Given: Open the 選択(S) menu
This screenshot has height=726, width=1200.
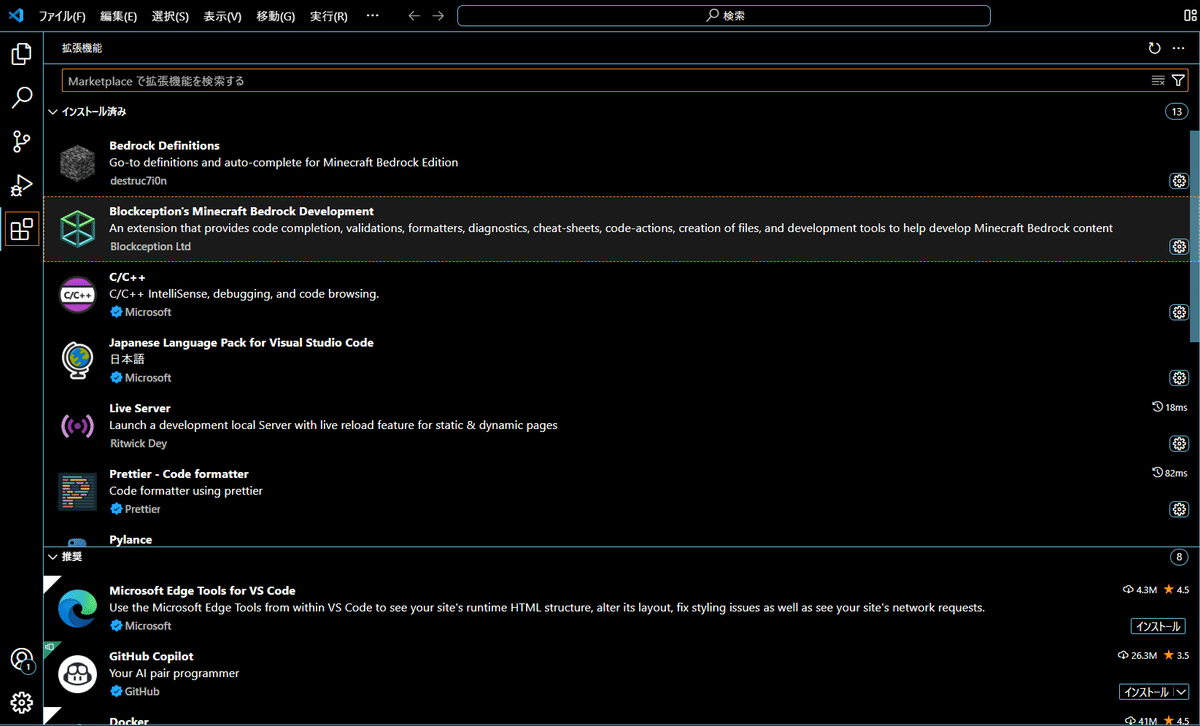Looking at the screenshot, I should click(170, 16).
